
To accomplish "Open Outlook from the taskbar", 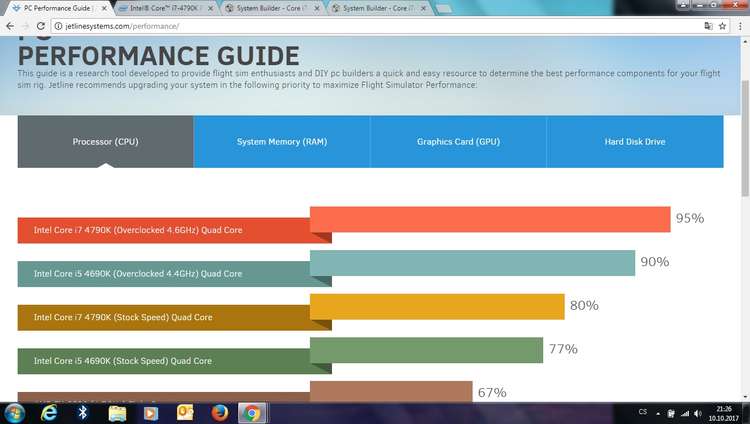I will point(185,413).
